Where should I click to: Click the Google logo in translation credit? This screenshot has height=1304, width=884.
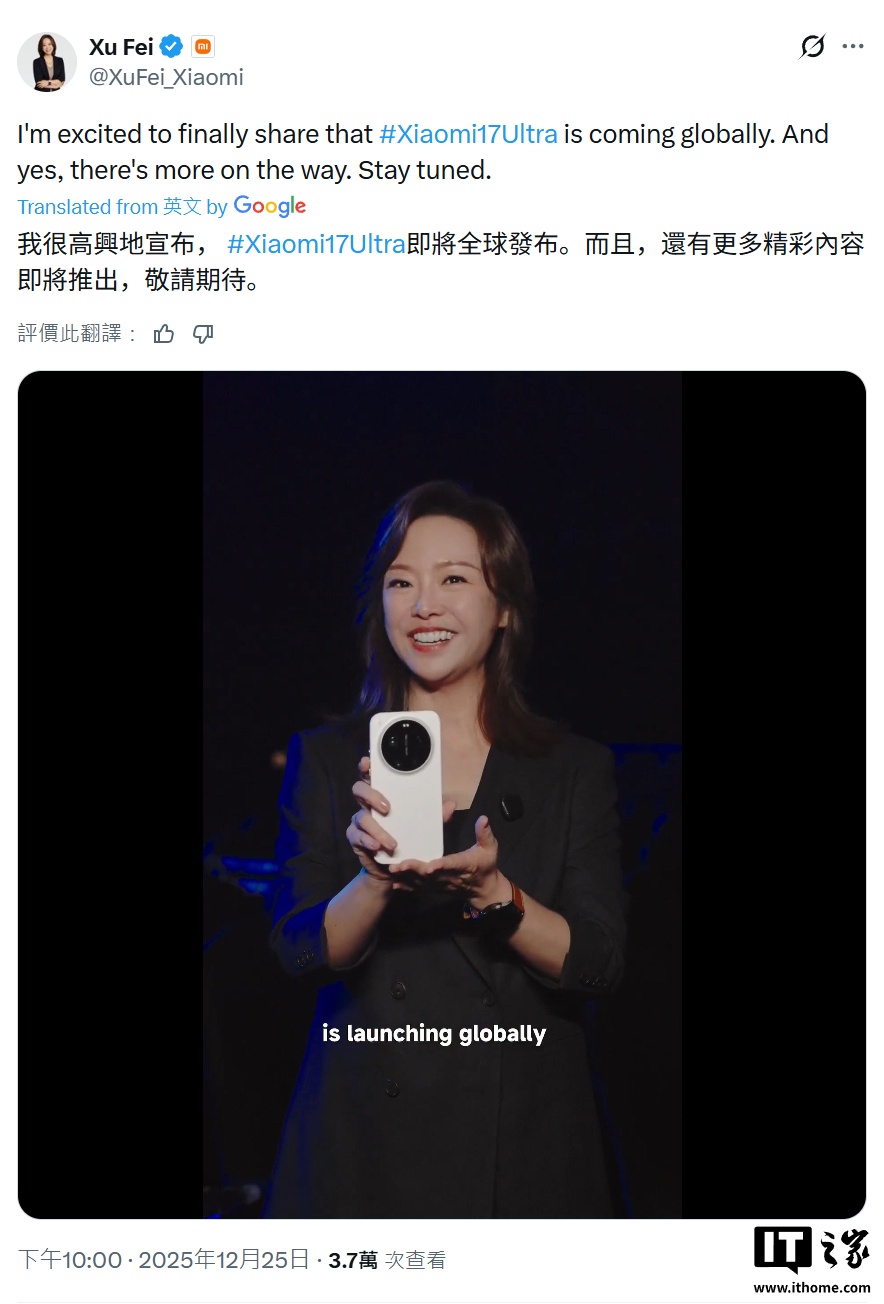[270, 206]
